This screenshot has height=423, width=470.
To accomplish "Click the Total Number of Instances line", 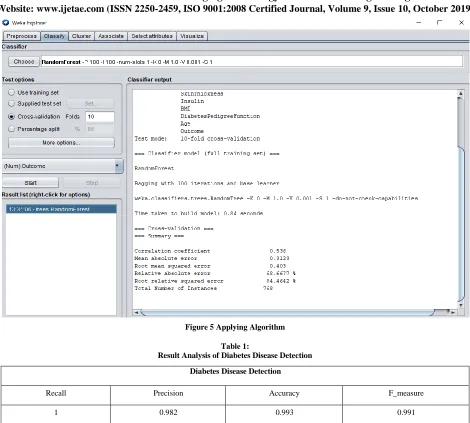I will tap(204, 288).
